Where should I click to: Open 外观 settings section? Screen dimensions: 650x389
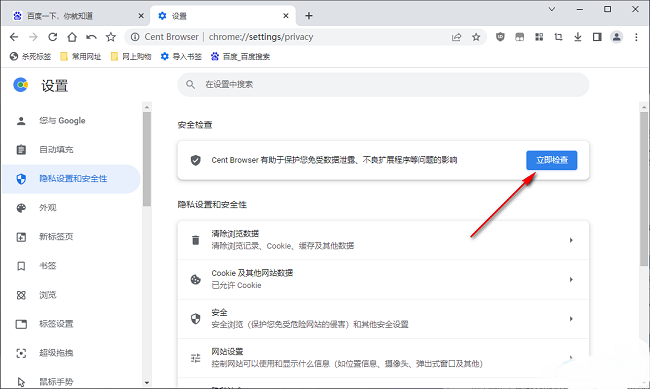tap(71, 208)
